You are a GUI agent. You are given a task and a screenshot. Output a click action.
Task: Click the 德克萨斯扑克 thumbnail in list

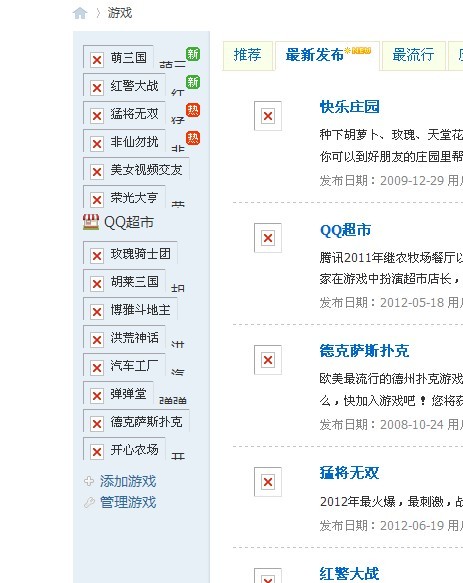pyautogui.click(x=268, y=360)
